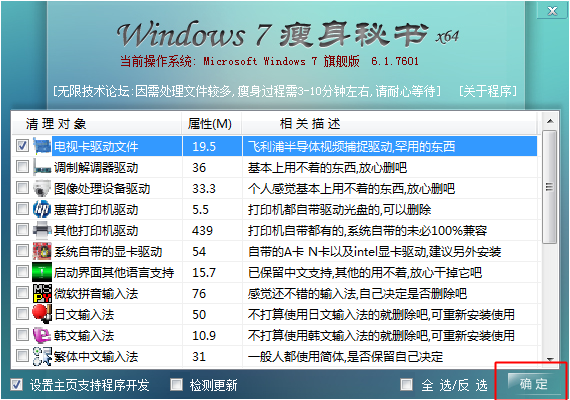Click the scrollbar up arrow

pyautogui.click(x=550, y=121)
